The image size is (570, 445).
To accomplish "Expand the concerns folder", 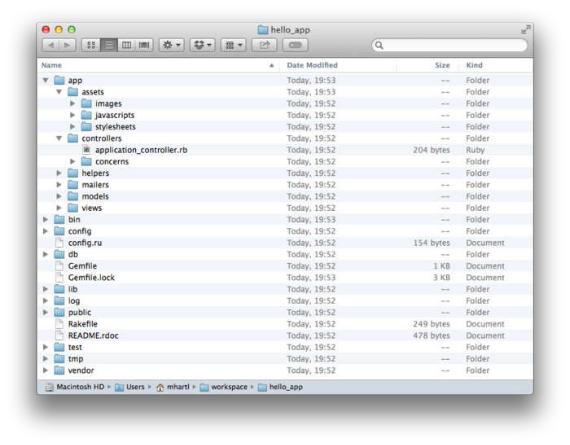I will 72,161.
